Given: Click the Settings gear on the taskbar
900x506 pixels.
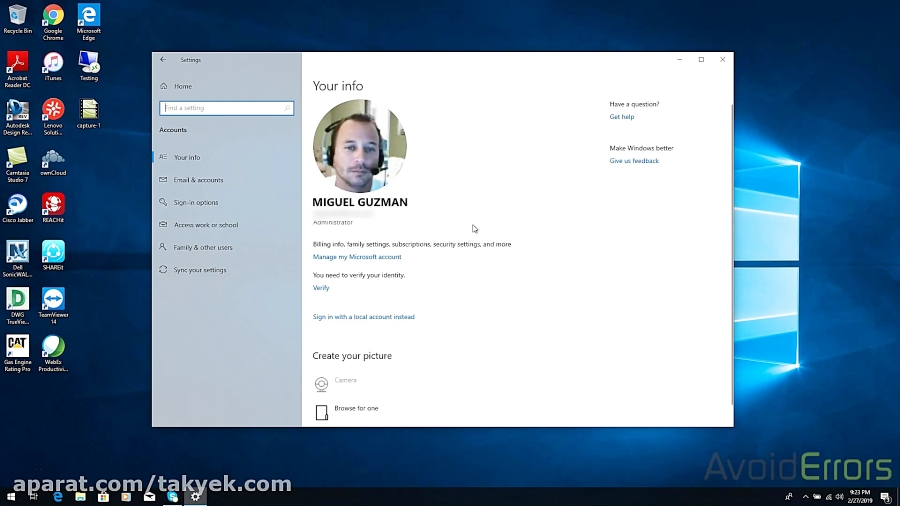Looking at the screenshot, I should coord(195,497).
